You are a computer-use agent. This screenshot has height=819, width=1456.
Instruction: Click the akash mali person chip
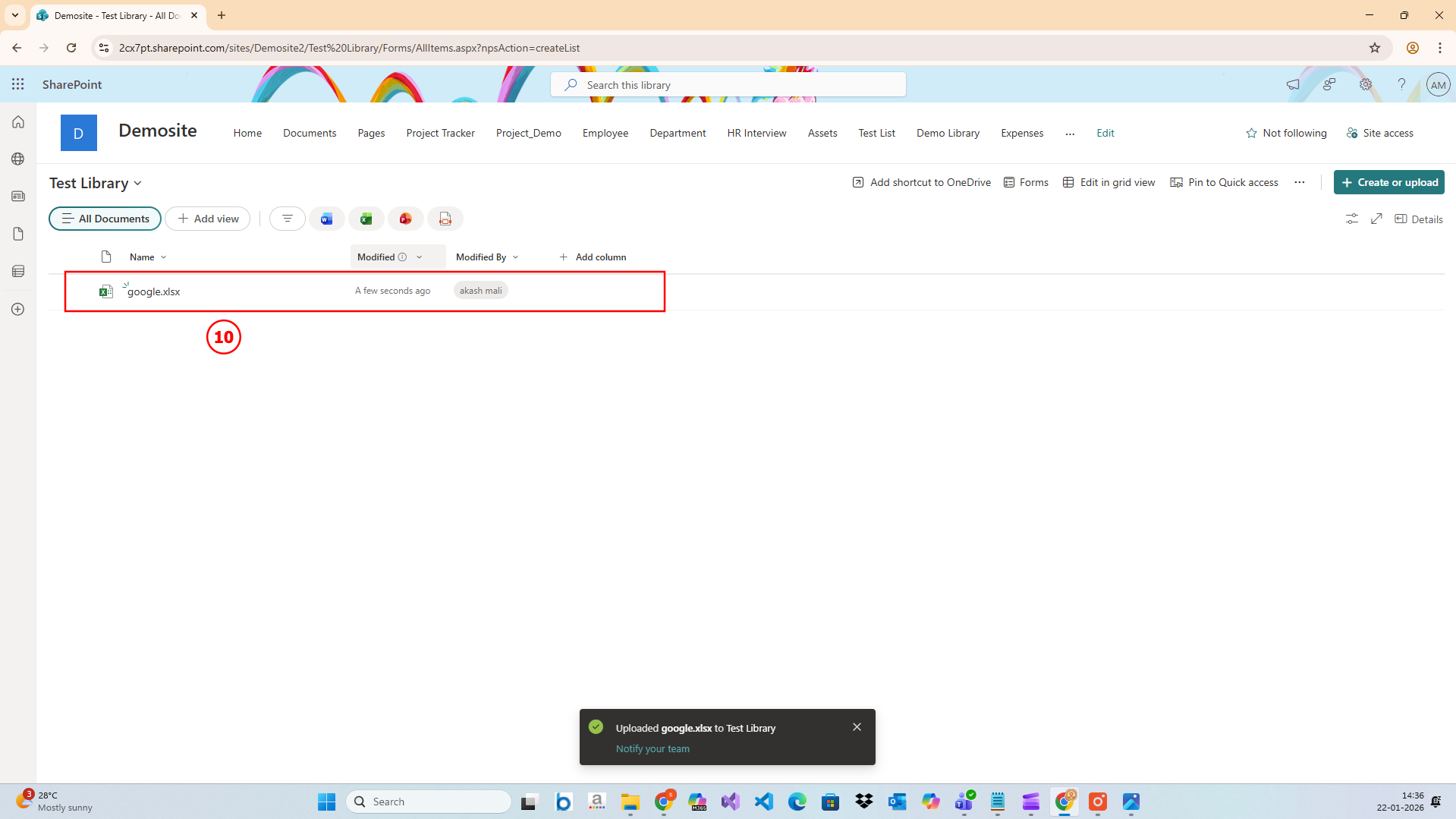(x=481, y=291)
